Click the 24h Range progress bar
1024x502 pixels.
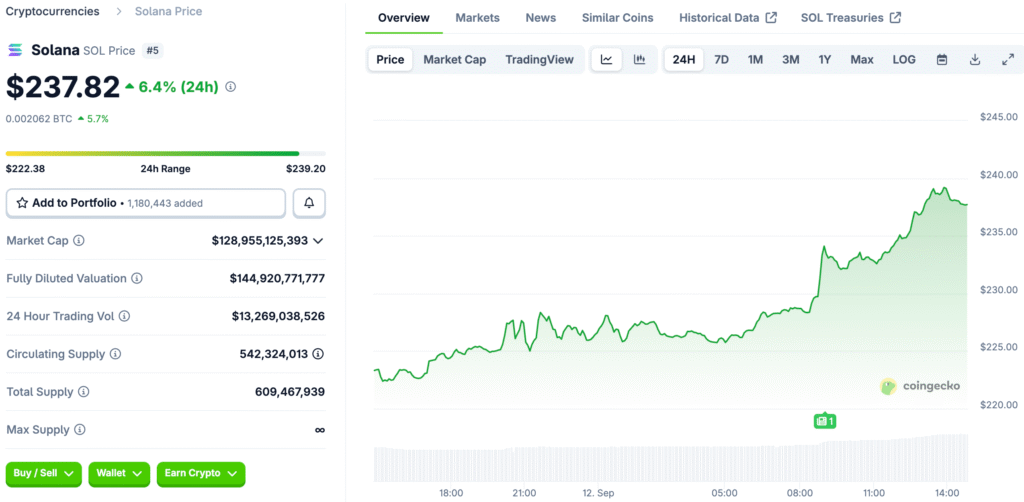[x=166, y=153]
